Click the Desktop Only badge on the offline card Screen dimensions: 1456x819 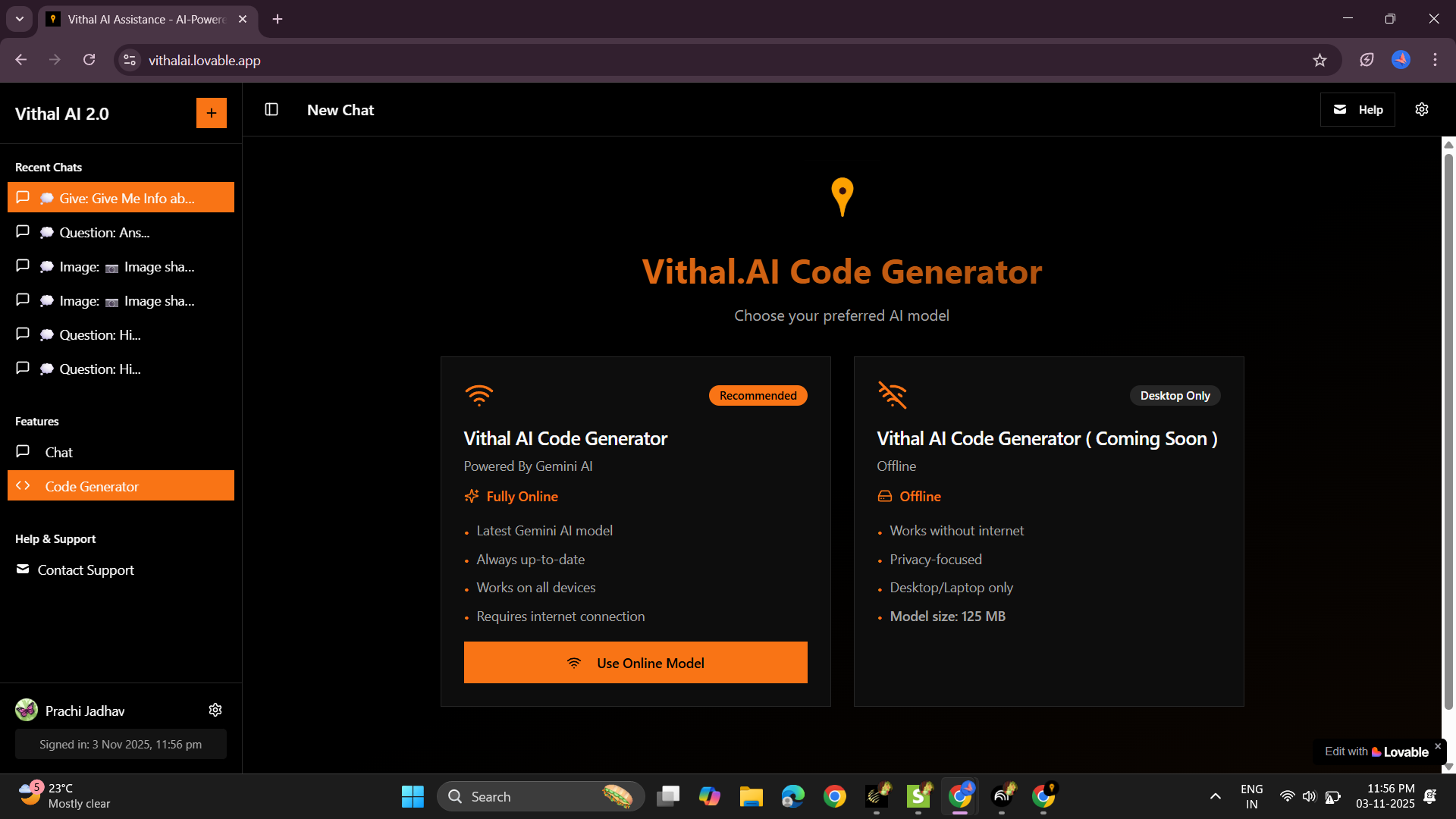1175,395
